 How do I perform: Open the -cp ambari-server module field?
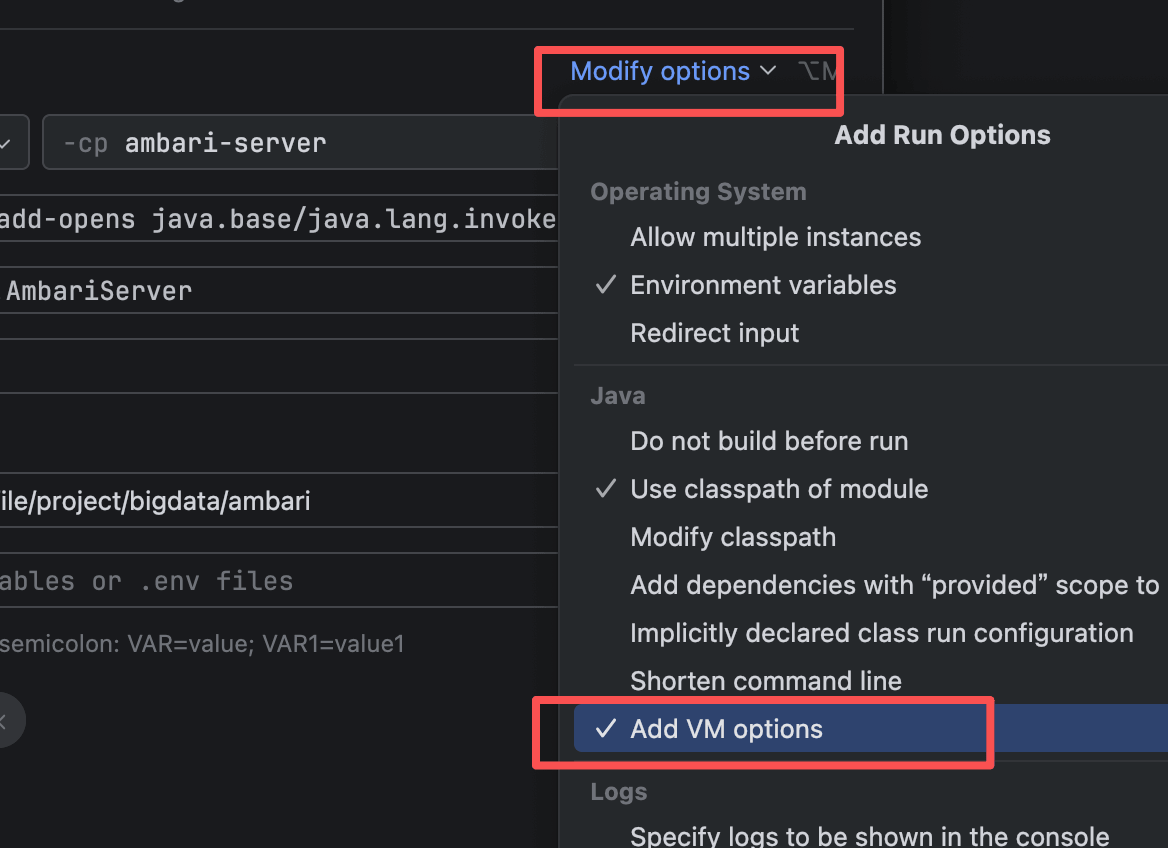[300, 143]
